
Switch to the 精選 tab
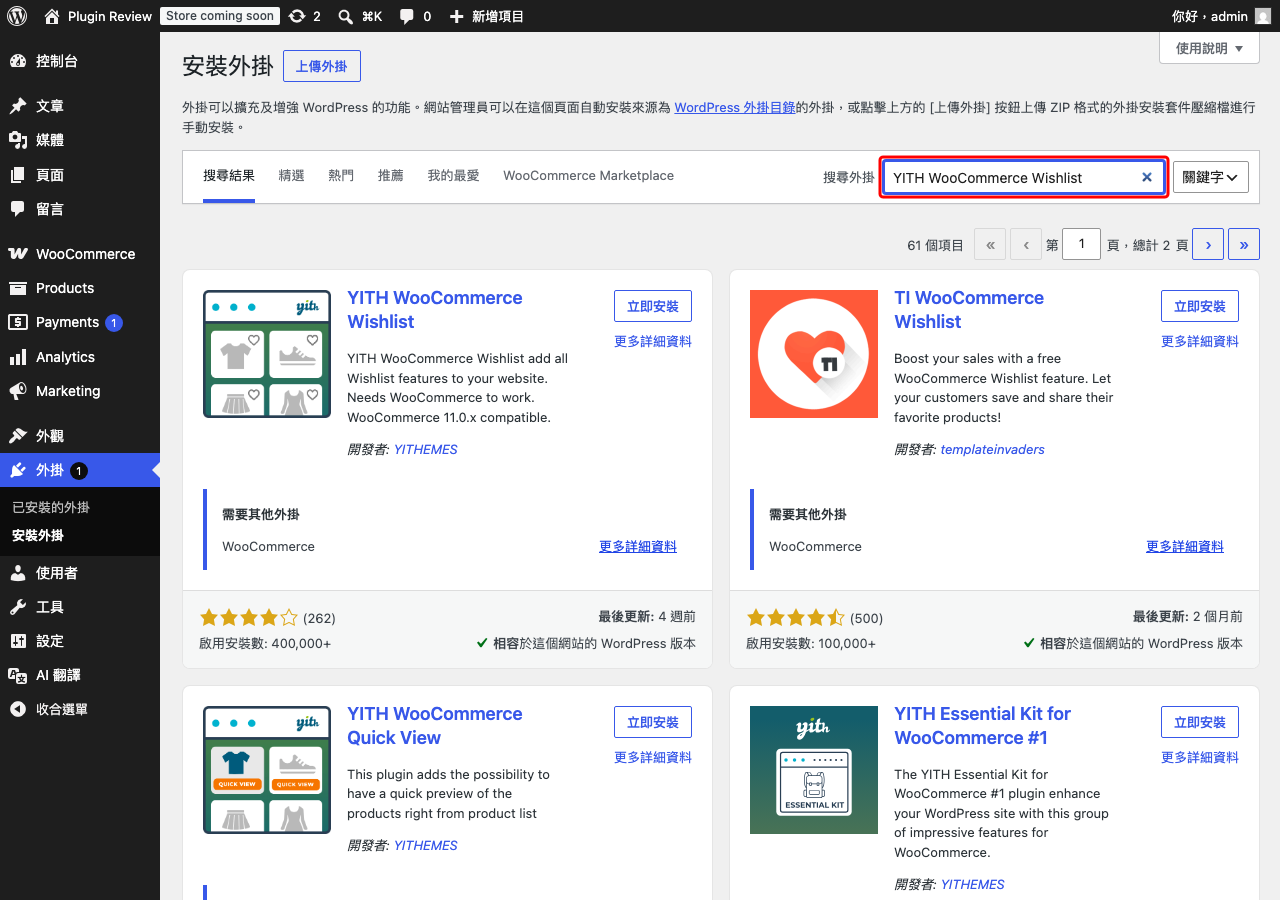pyautogui.click(x=292, y=176)
